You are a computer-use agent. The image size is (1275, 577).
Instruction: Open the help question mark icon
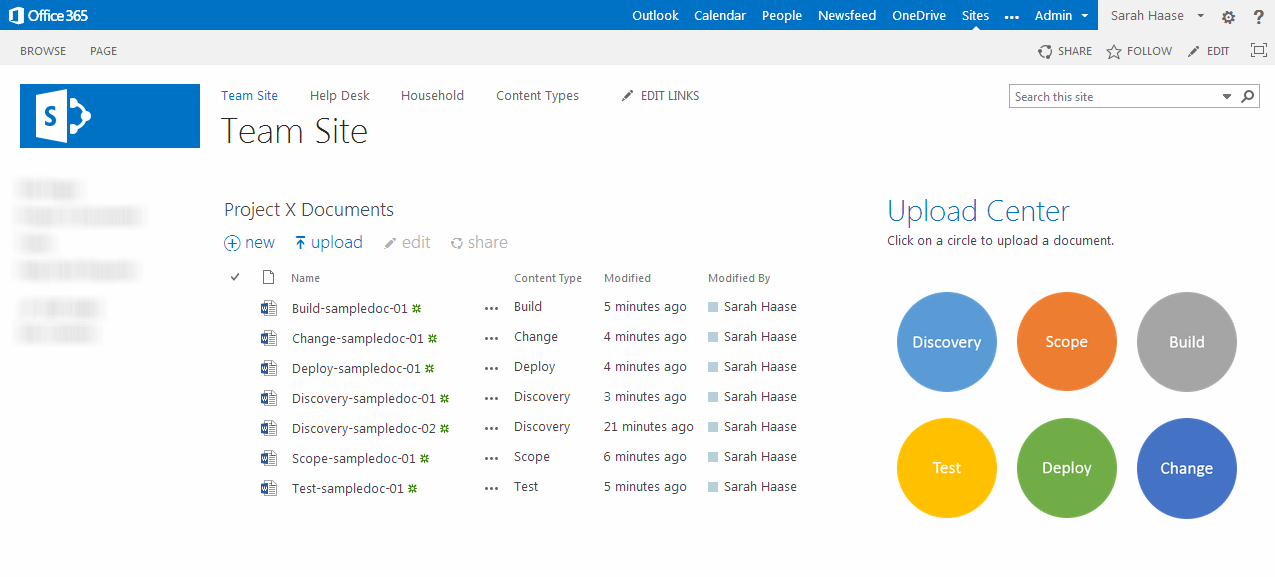[x=1258, y=17]
